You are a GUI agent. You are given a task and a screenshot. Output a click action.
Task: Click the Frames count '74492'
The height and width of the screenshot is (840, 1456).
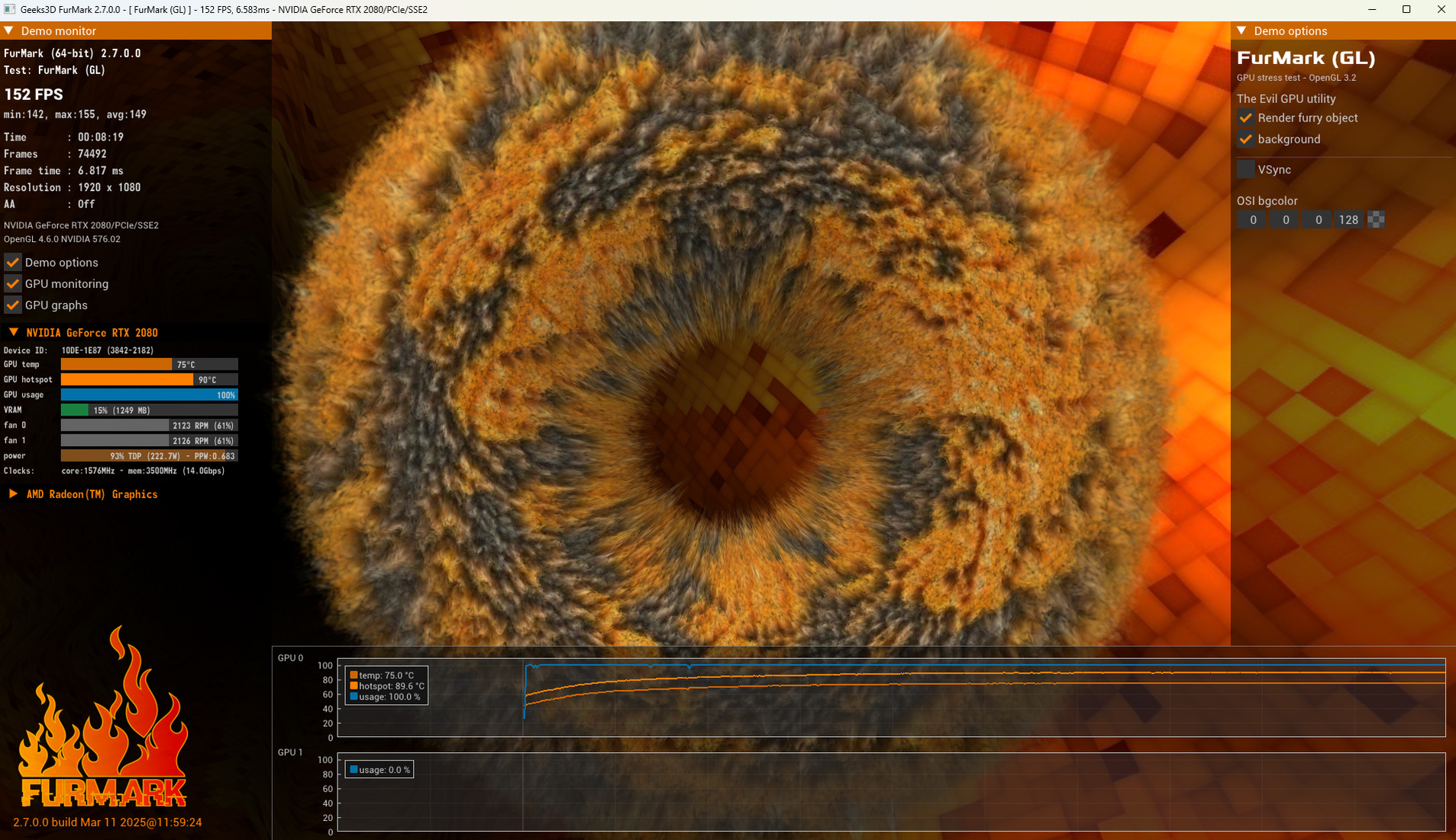tap(92, 154)
